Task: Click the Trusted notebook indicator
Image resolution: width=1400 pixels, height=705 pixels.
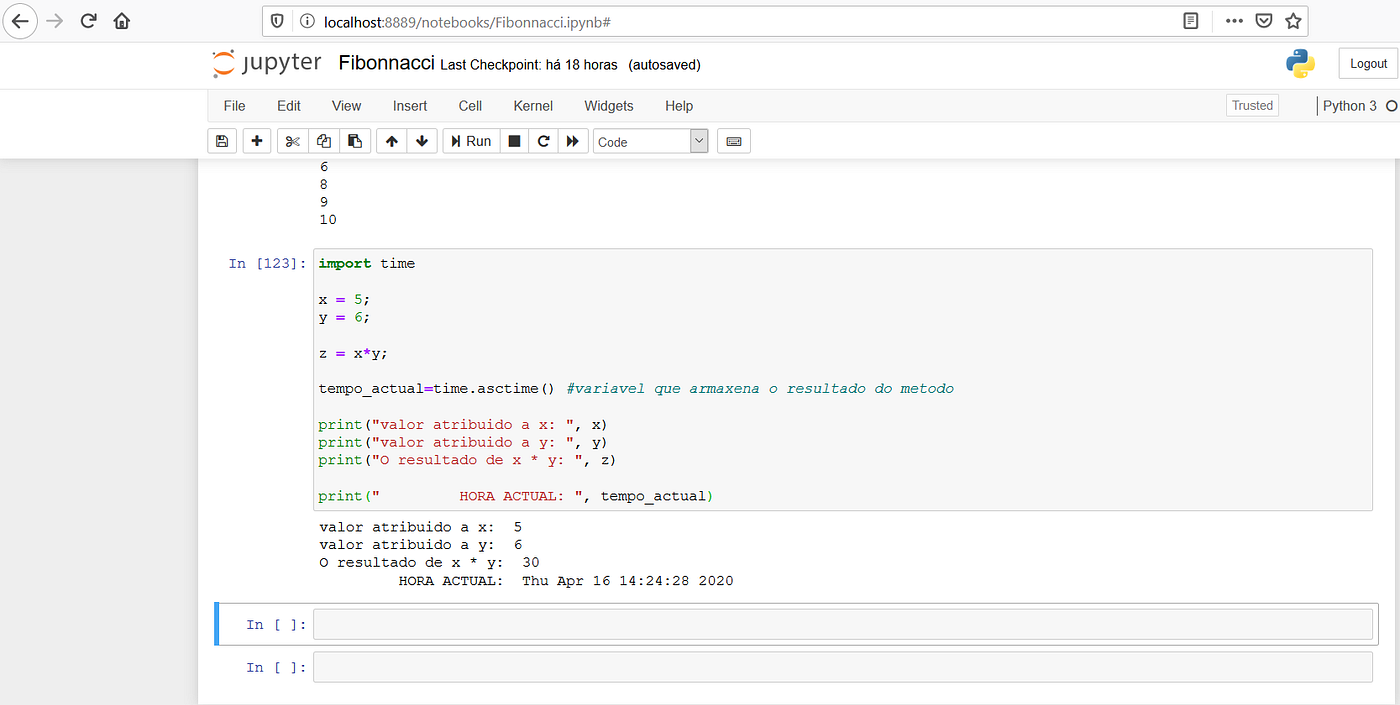Action: 1252,104
